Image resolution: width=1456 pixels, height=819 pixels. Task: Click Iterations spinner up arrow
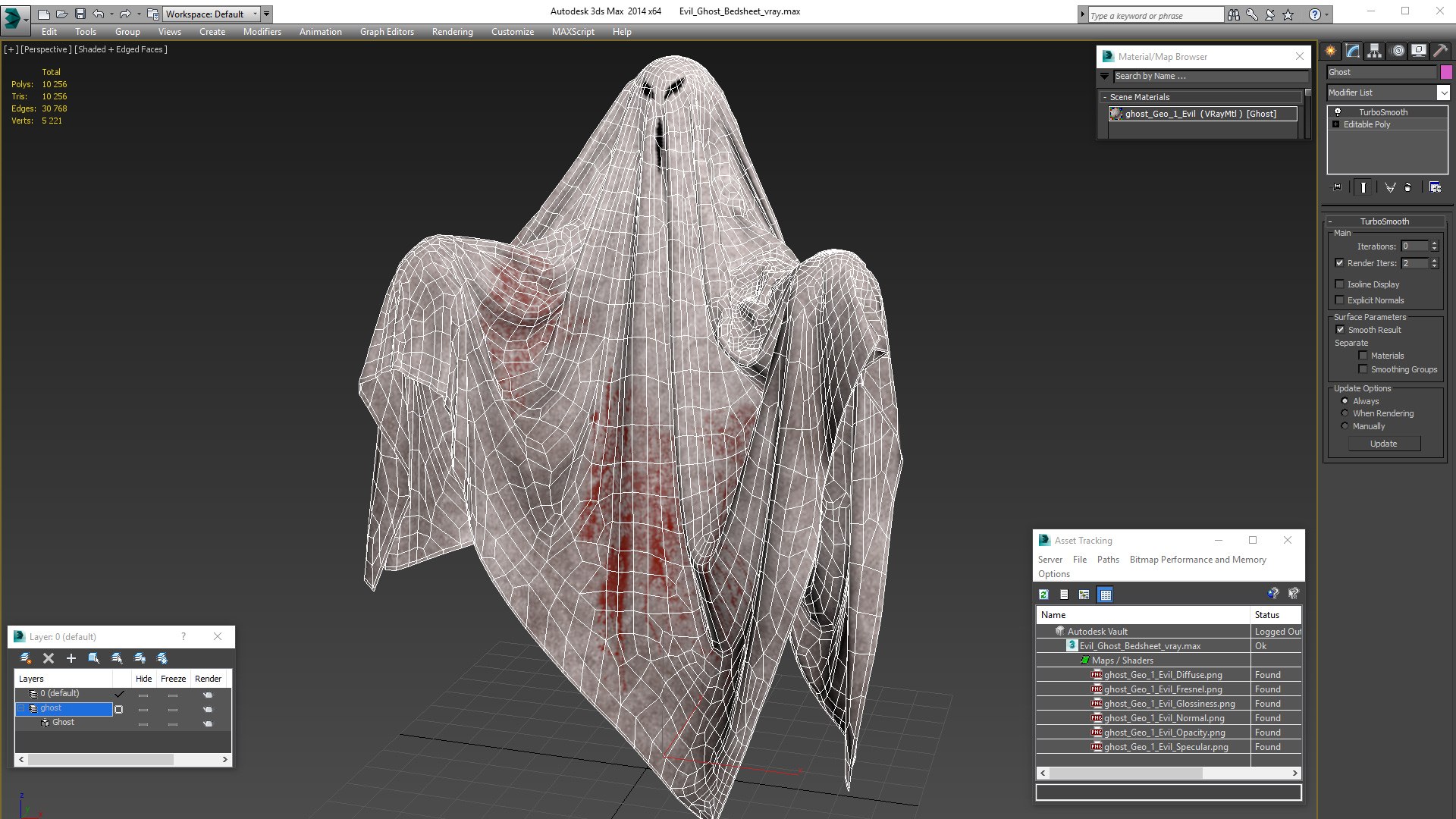[1434, 243]
